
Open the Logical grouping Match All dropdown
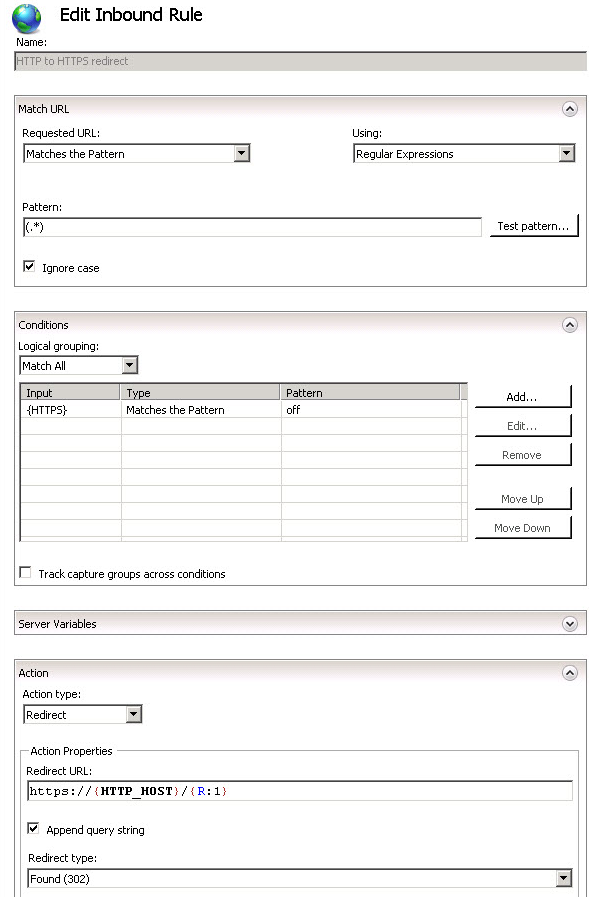pos(79,365)
